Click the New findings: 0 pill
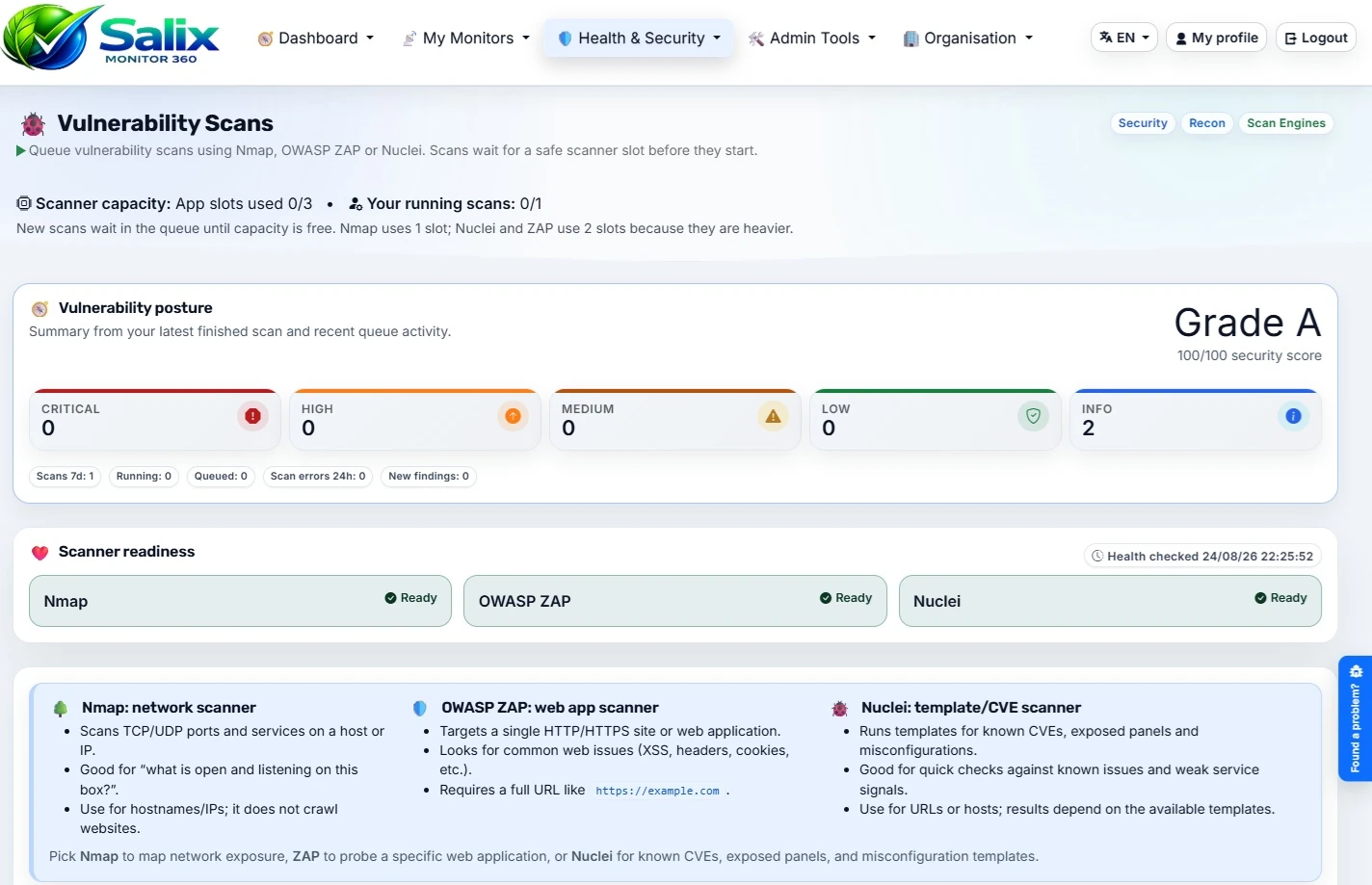Screen dimensions: 1372x885 429,476
